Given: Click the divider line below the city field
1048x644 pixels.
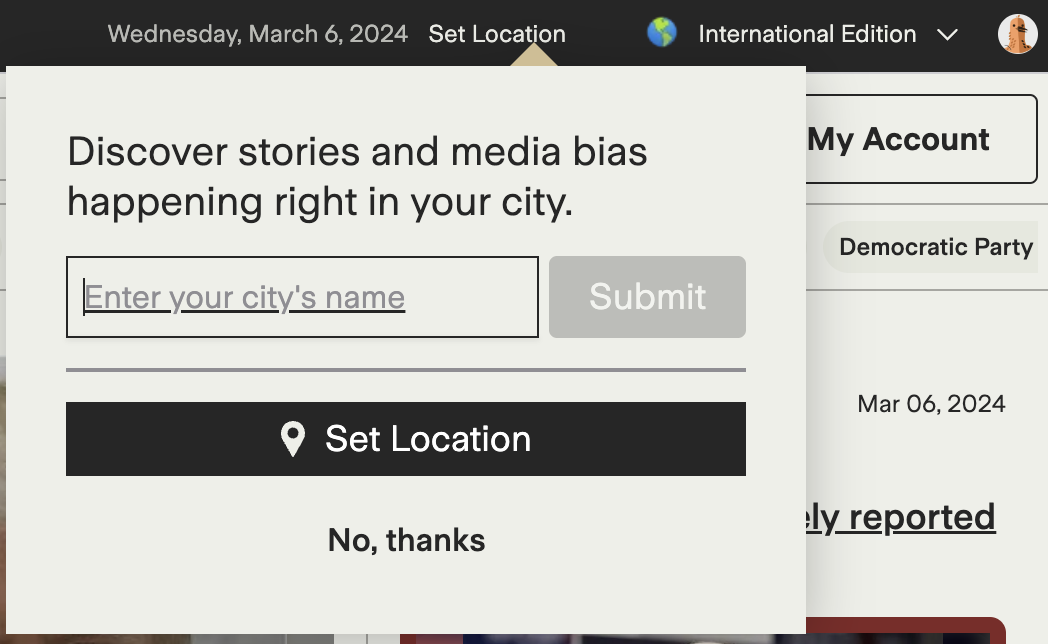Looking at the screenshot, I should 405,370.
